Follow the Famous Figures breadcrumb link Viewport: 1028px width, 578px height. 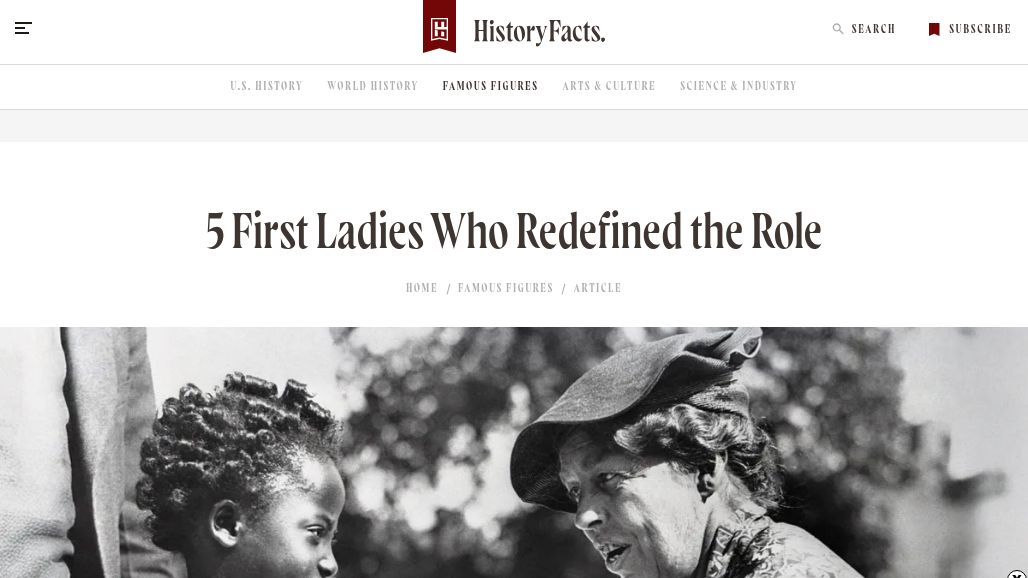[x=505, y=288]
